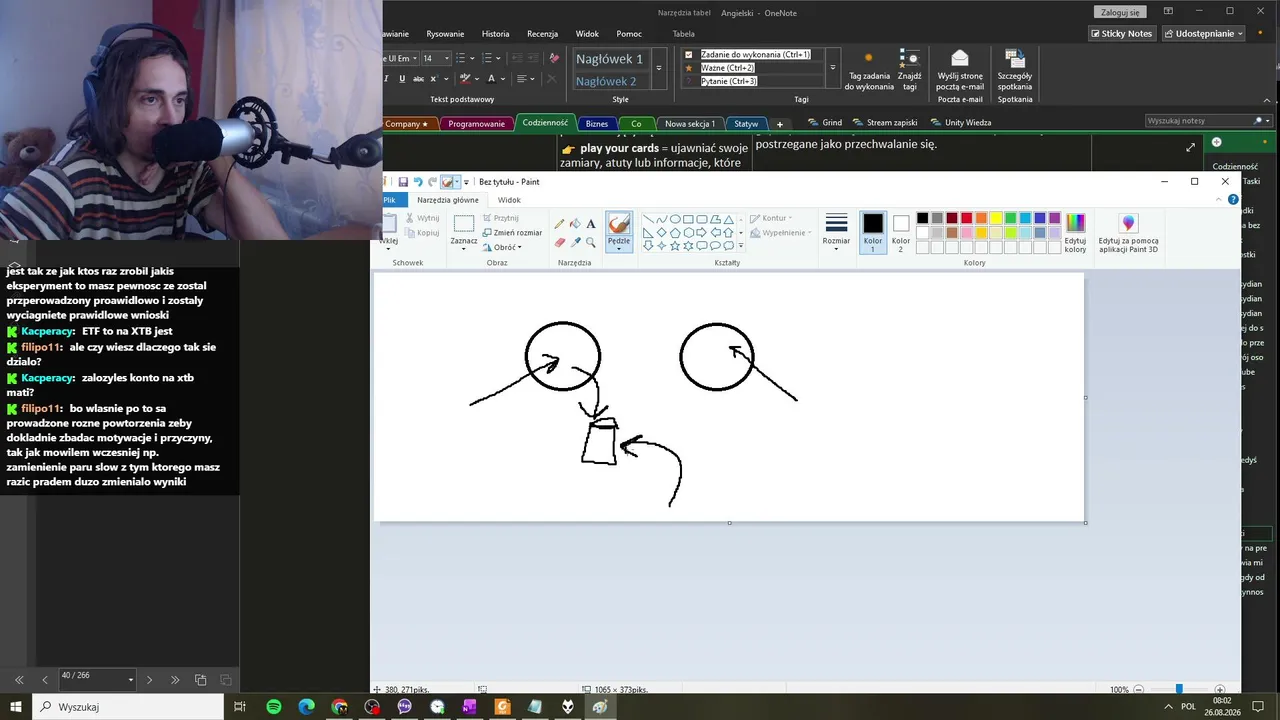Click Zmień rozmiar in Paint
Screen dimensions: 1280x720
click(512, 233)
